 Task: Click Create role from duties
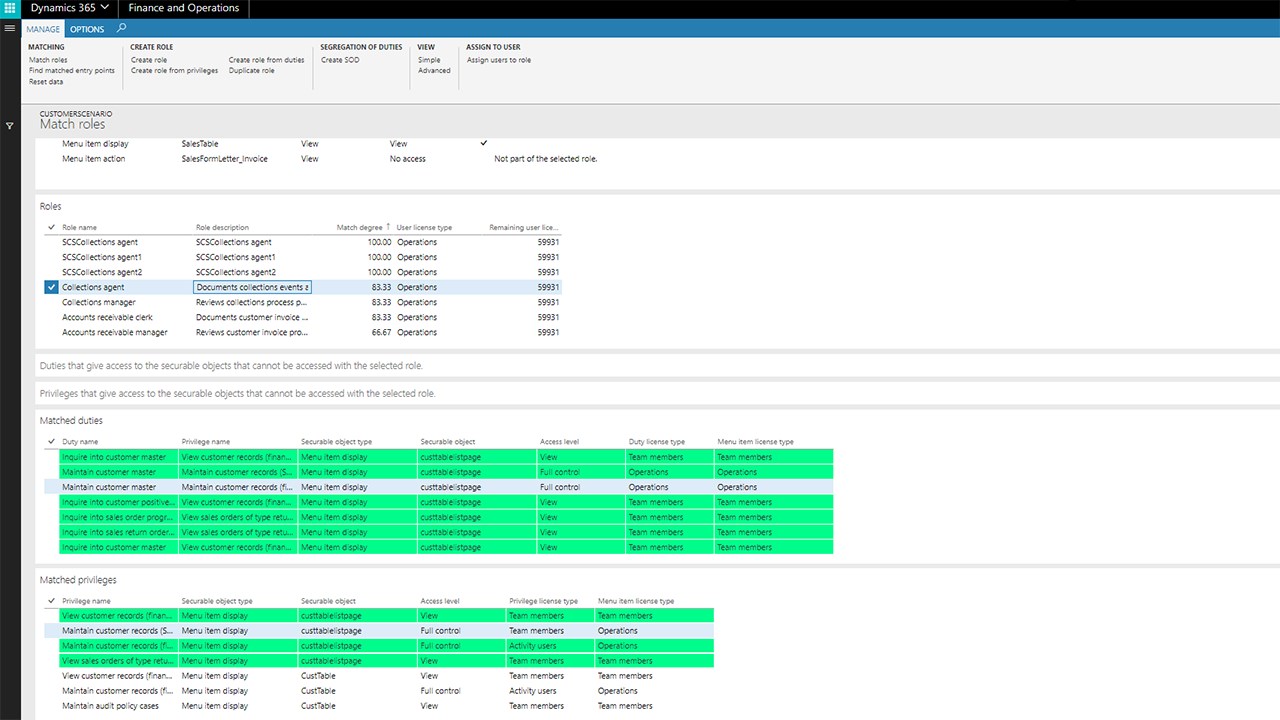coord(266,60)
